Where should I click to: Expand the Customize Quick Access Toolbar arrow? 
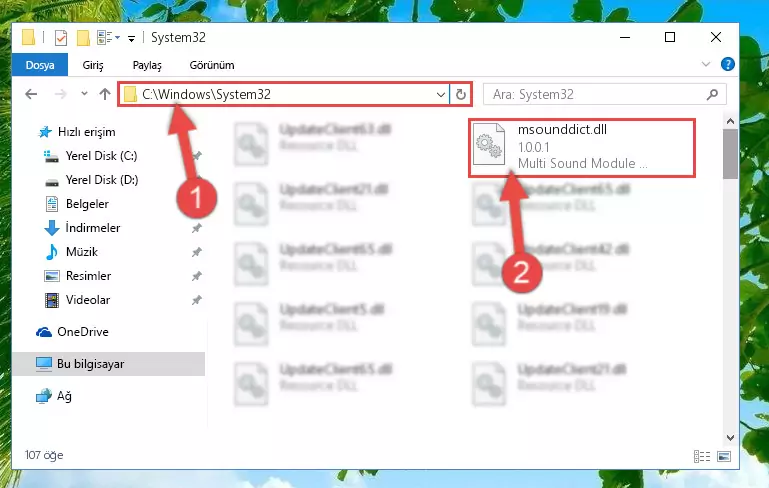131,38
